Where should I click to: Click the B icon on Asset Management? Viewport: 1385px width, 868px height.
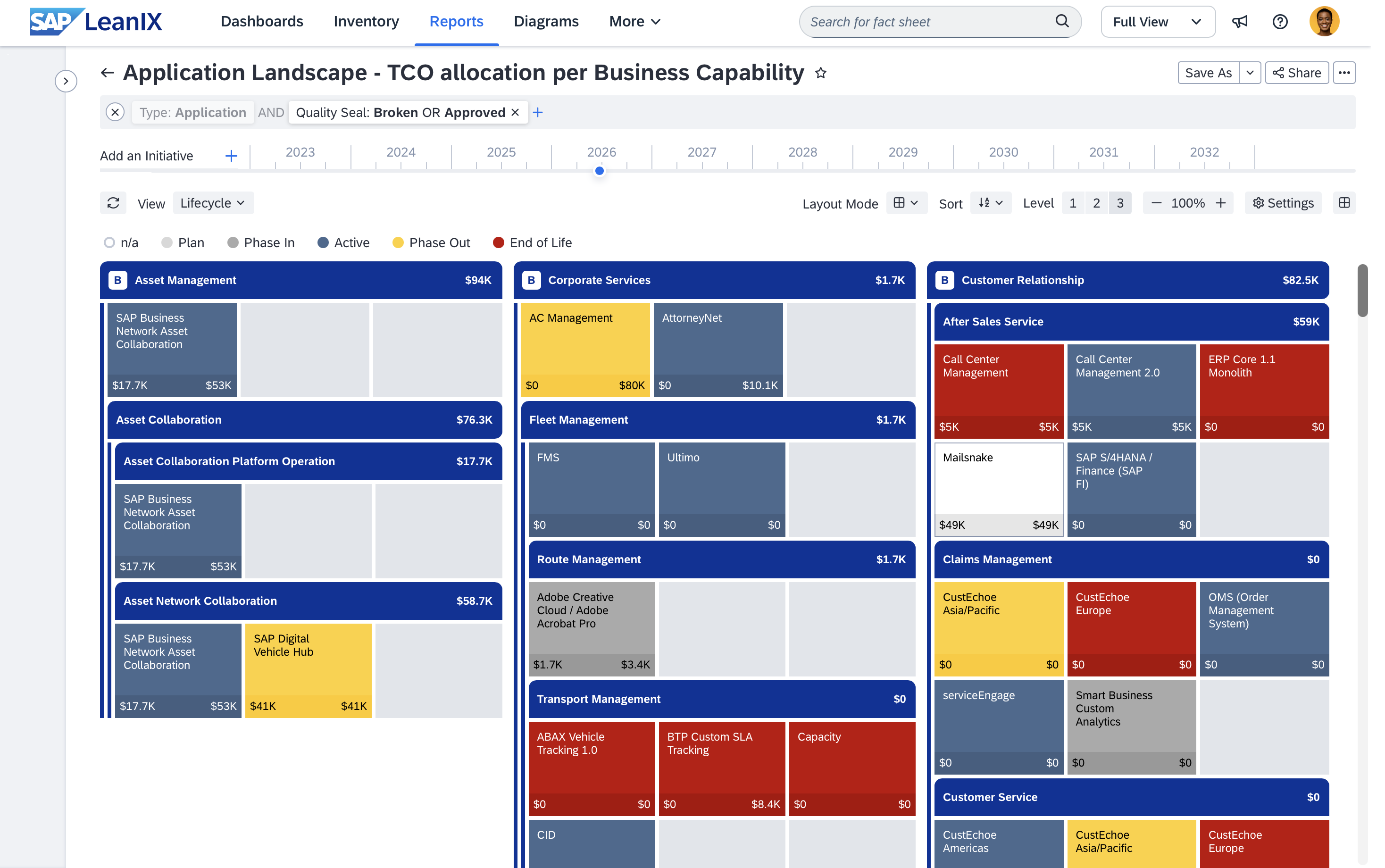pyautogui.click(x=117, y=280)
